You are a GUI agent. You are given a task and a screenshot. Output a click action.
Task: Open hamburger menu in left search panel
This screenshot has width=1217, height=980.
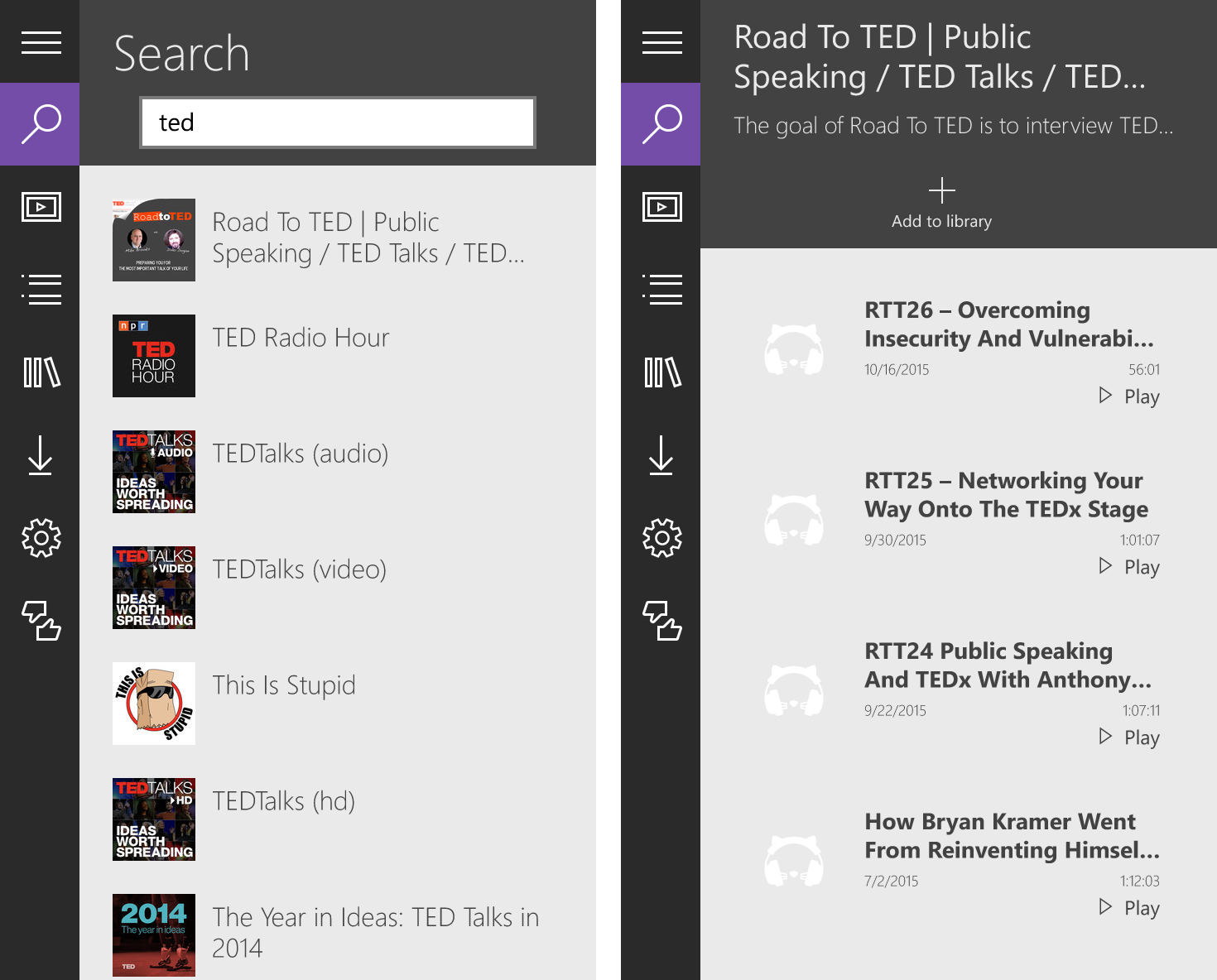tap(41, 42)
